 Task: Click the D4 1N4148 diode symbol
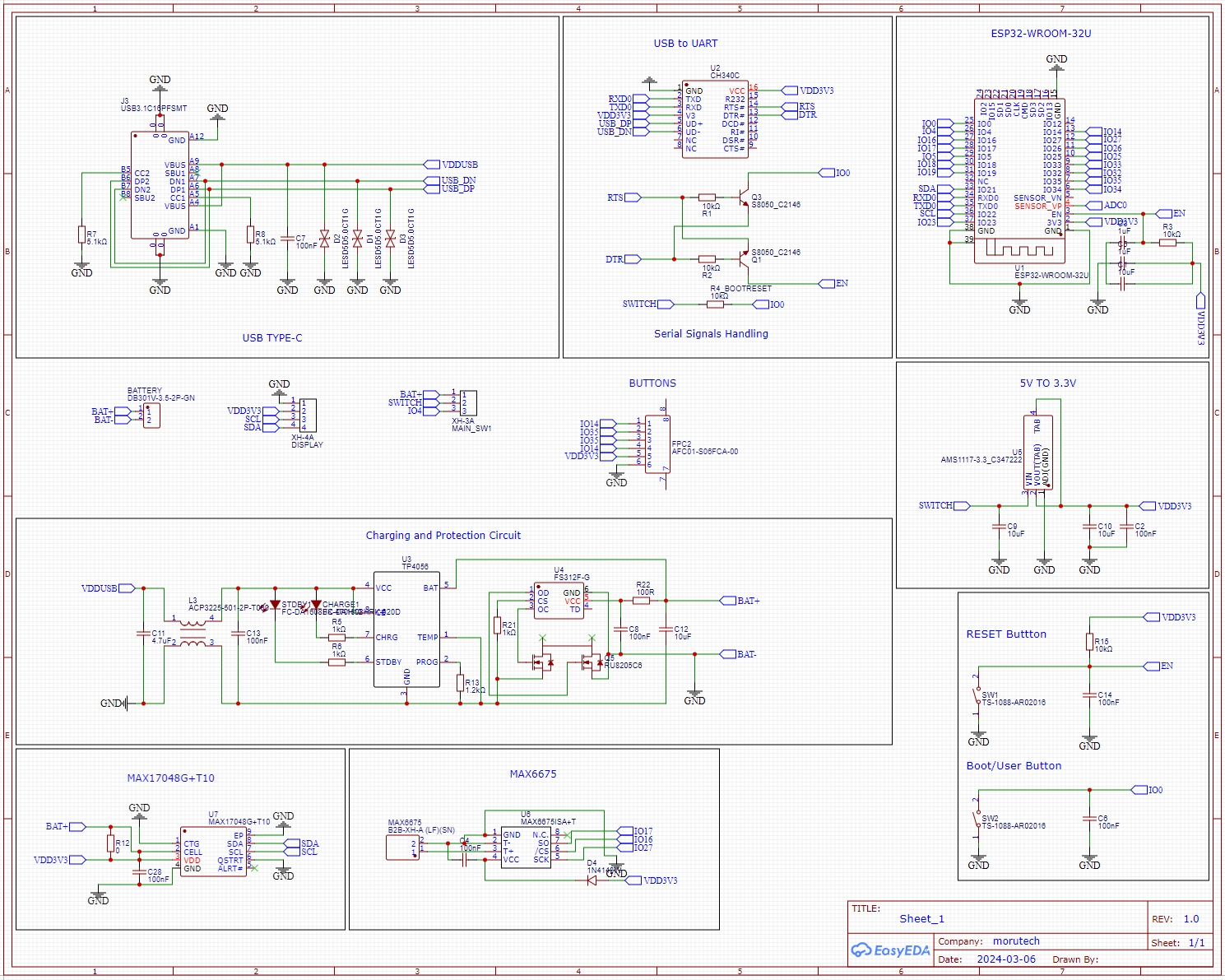592,880
